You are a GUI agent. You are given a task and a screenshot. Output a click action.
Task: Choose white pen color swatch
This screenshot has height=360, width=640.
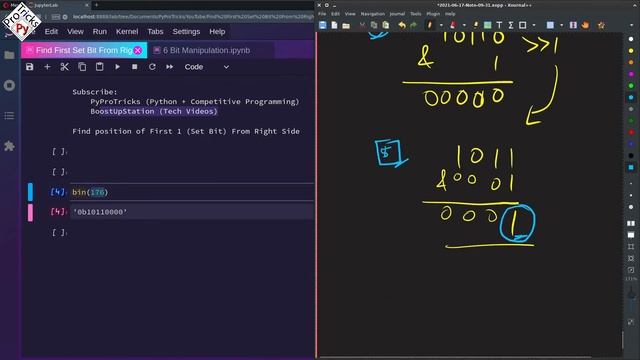click(631, 39)
